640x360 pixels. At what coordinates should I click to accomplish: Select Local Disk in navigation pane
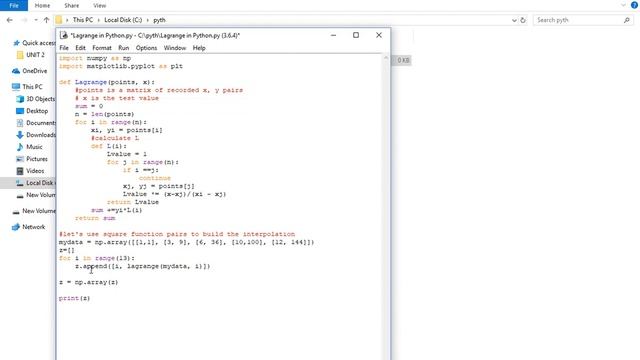pyautogui.click(x=28, y=183)
